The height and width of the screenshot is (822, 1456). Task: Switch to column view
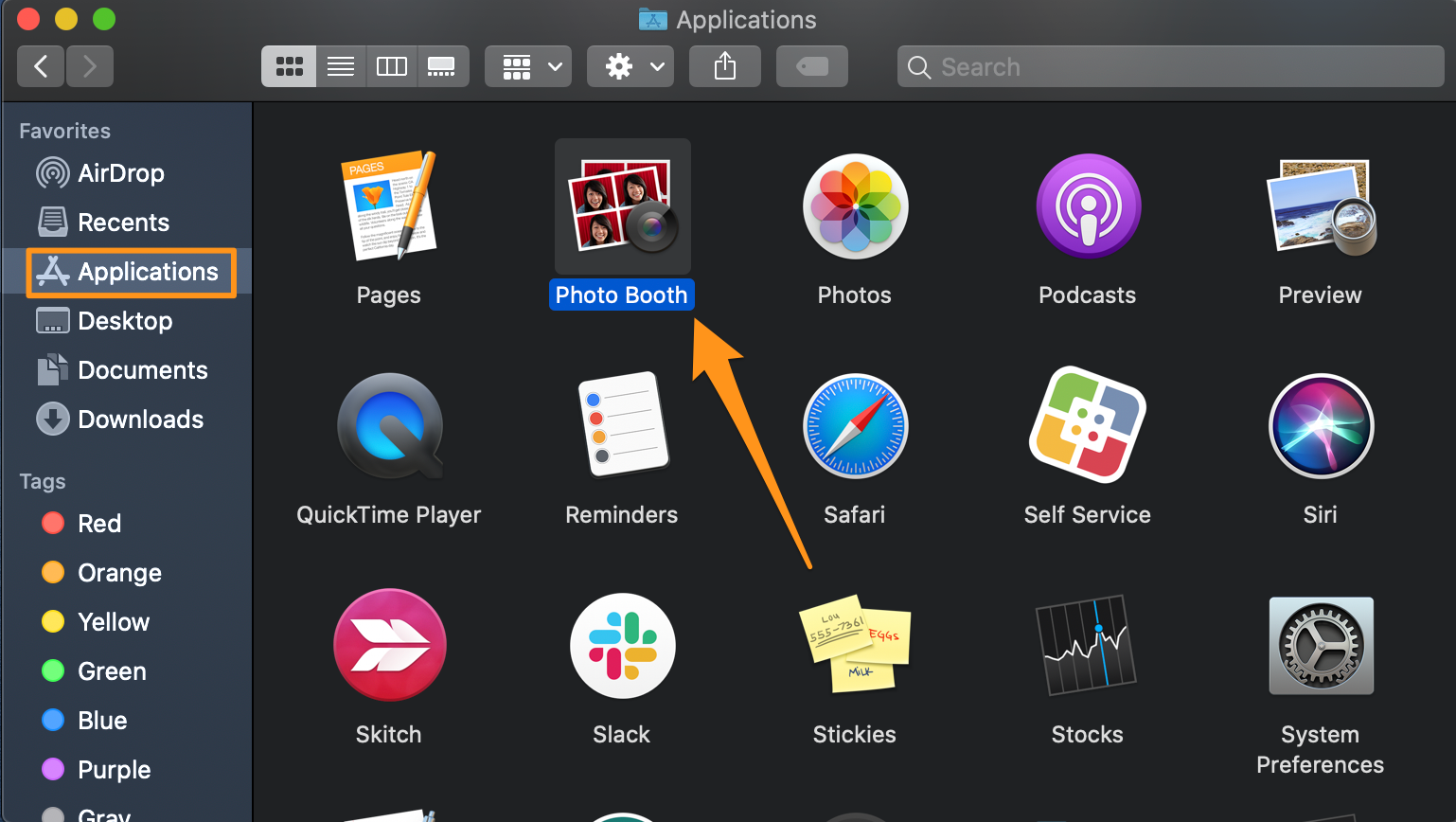coord(392,66)
